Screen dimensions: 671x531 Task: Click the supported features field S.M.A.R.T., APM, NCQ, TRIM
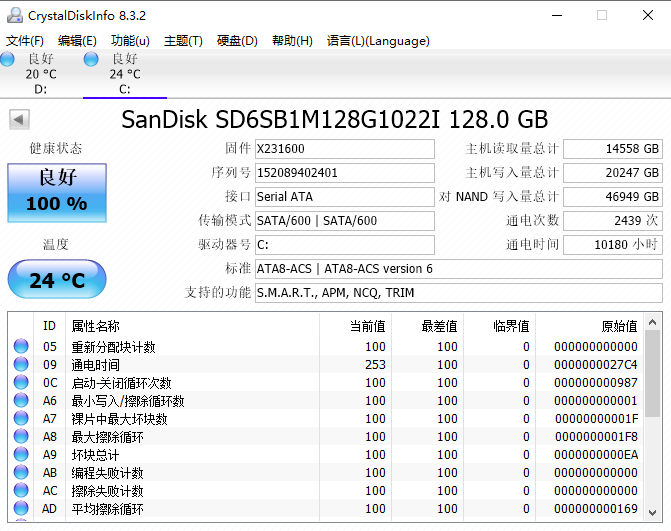[x=459, y=292]
